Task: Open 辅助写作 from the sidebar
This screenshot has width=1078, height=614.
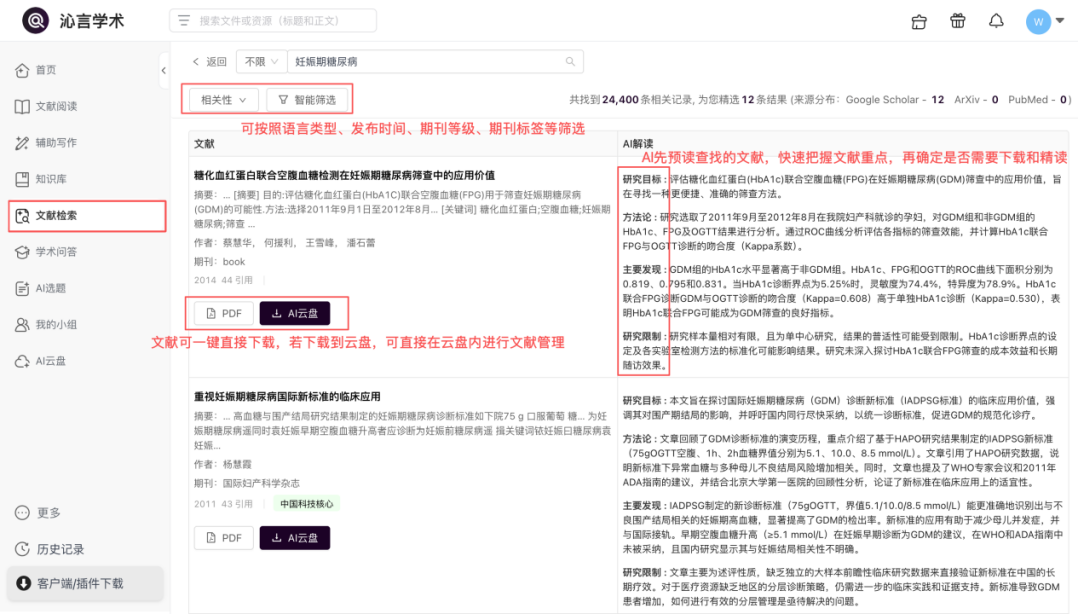Action: (56, 143)
